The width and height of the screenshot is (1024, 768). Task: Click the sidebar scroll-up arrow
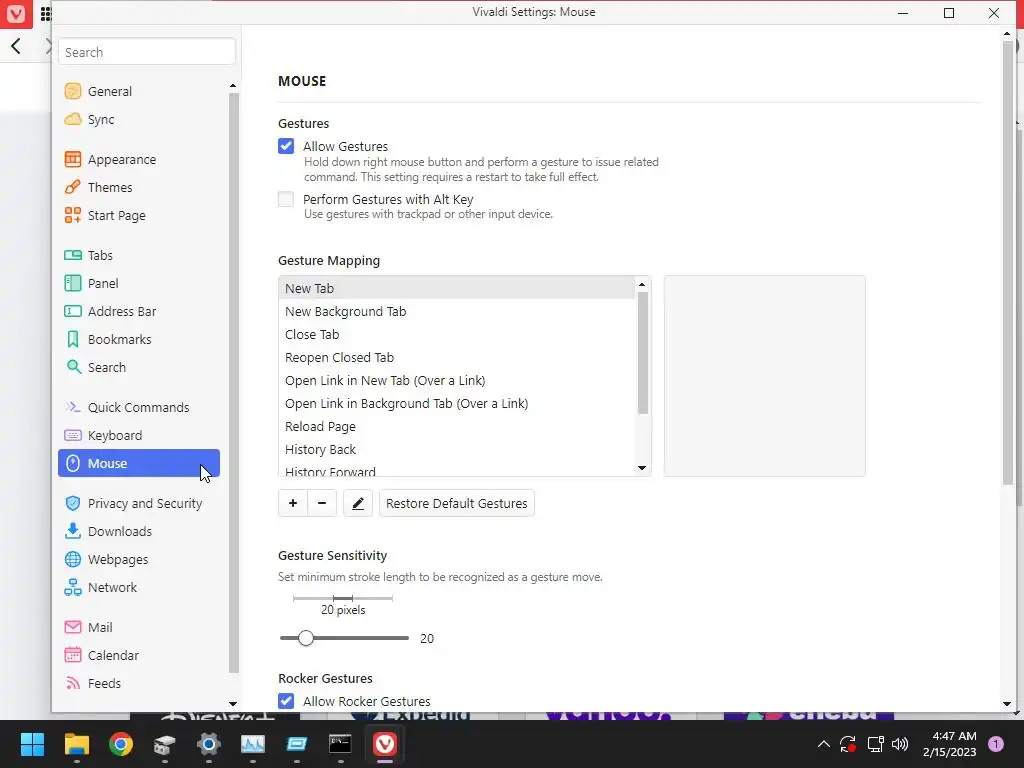tap(233, 86)
